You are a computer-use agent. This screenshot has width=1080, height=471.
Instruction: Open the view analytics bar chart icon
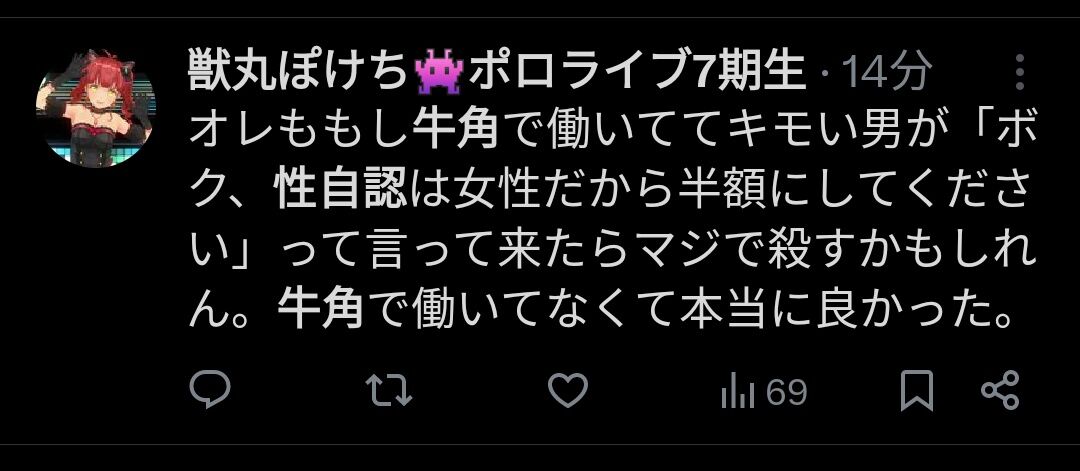tap(738, 393)
